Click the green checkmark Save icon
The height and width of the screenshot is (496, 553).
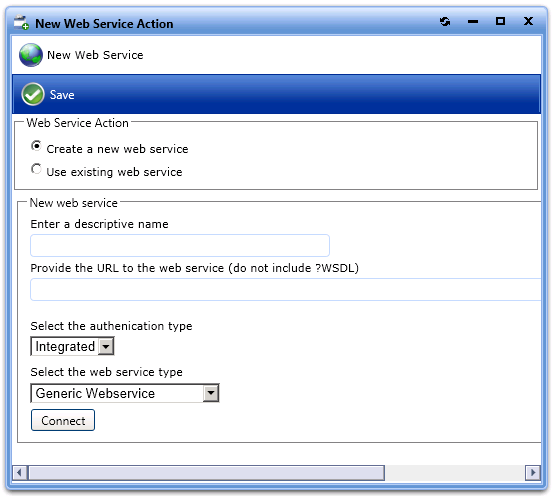32,94
